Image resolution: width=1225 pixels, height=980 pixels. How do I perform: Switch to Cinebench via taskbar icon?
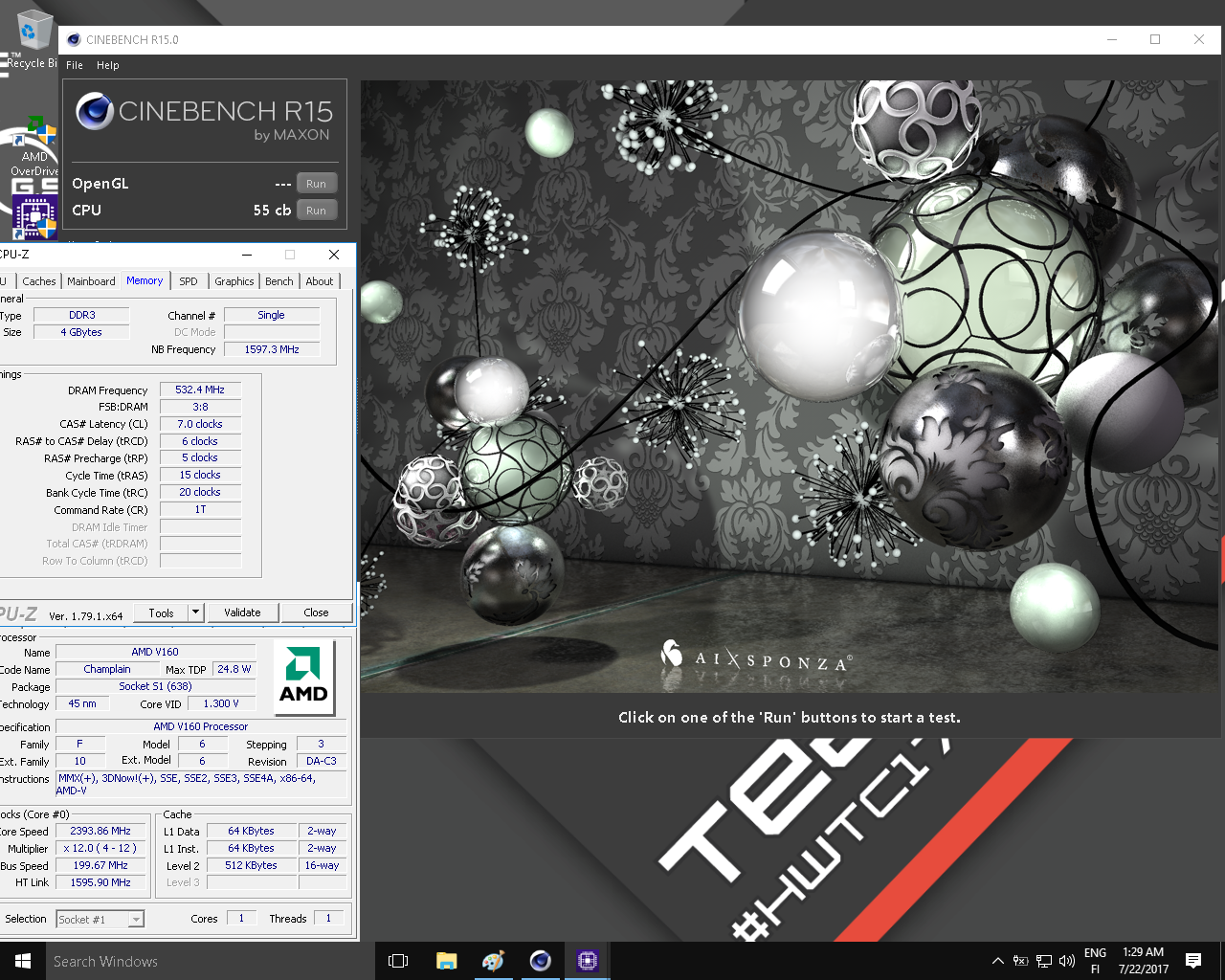pos(541,961)
